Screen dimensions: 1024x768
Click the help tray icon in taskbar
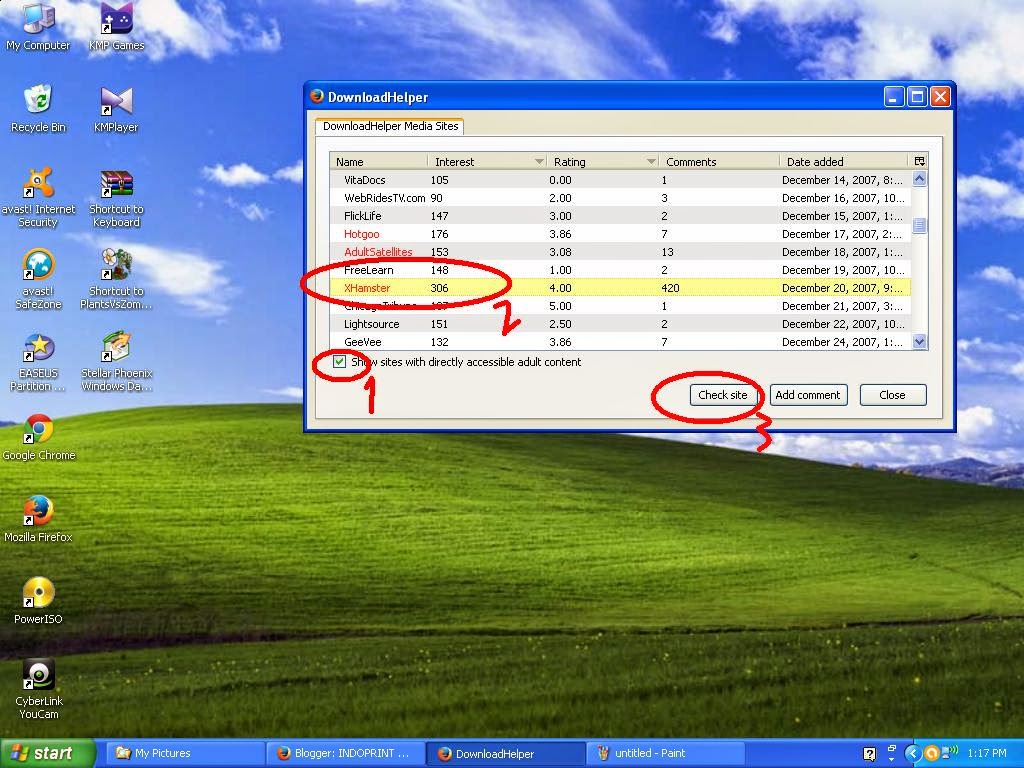tap(869, 754)
